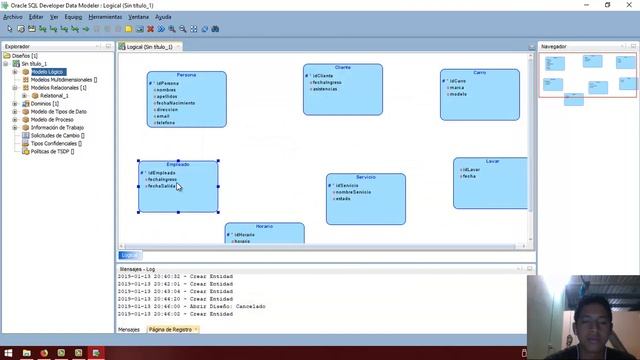Select the Cliente entity box
This screenshot has width=640, height=360.
[x=343, y=89]
